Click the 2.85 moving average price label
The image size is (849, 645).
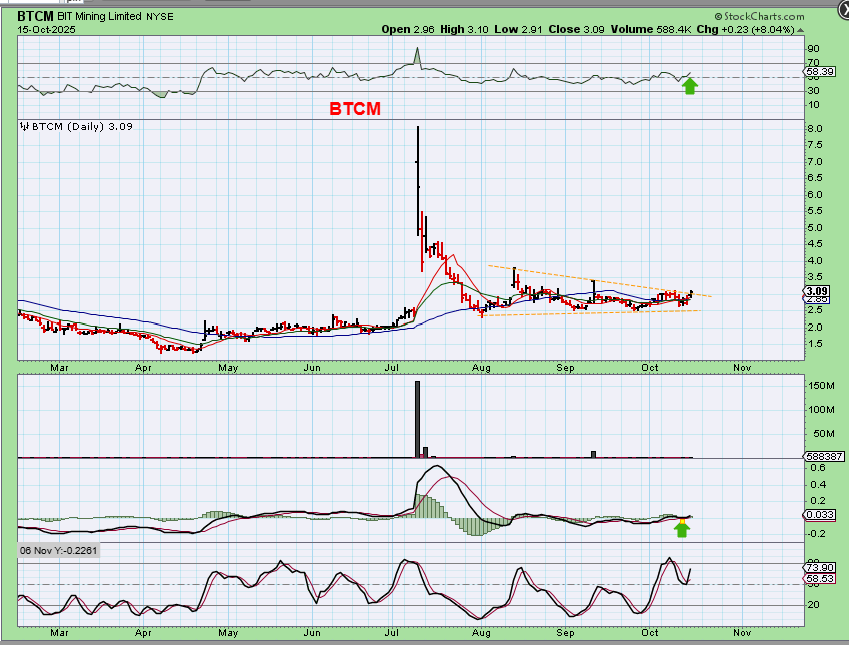tap(817, 299)
